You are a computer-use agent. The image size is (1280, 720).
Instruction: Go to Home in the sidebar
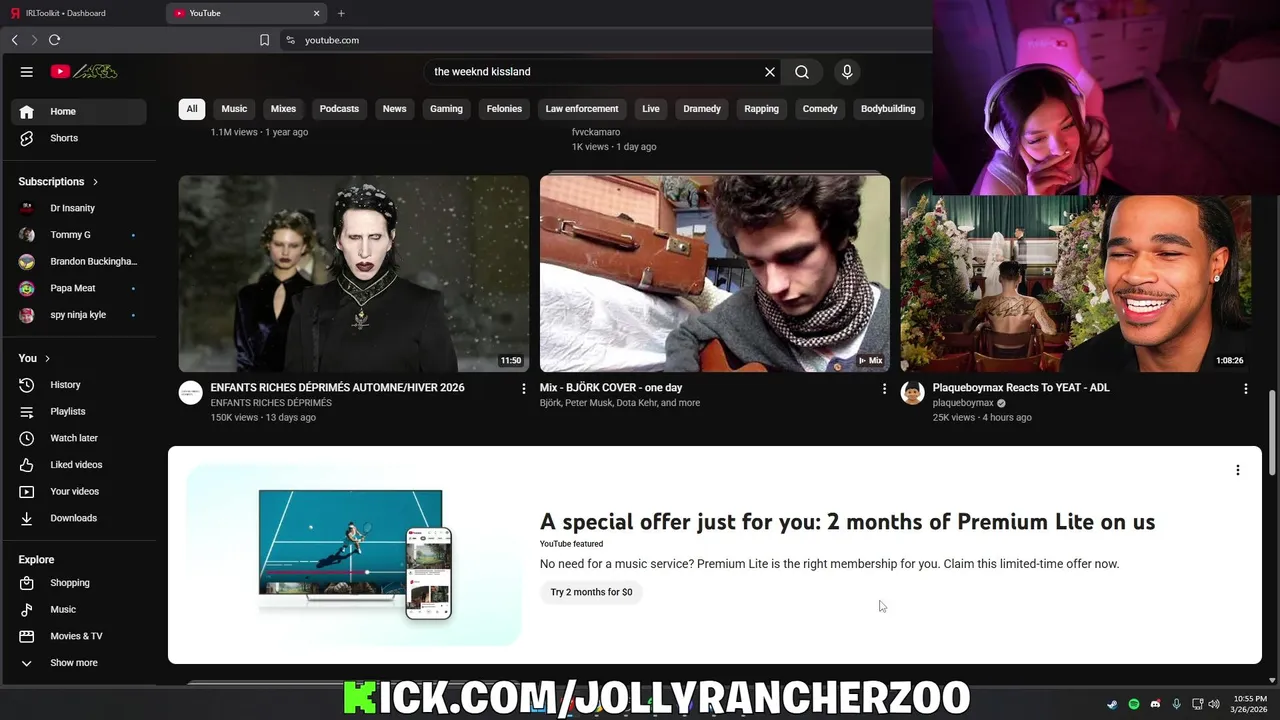pos(79,112)
